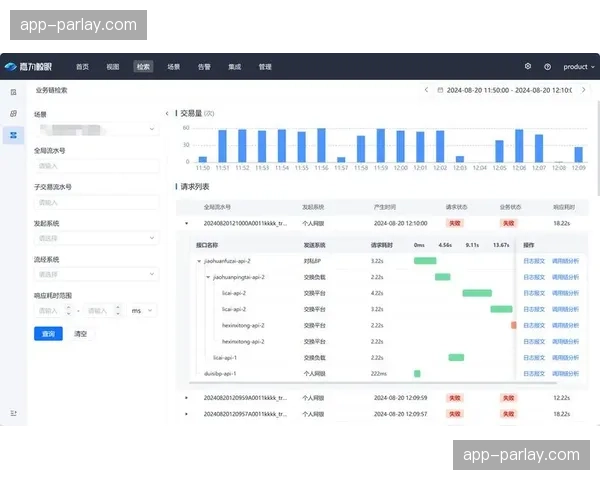Select the top icon in left sidebar

[13, 91]
